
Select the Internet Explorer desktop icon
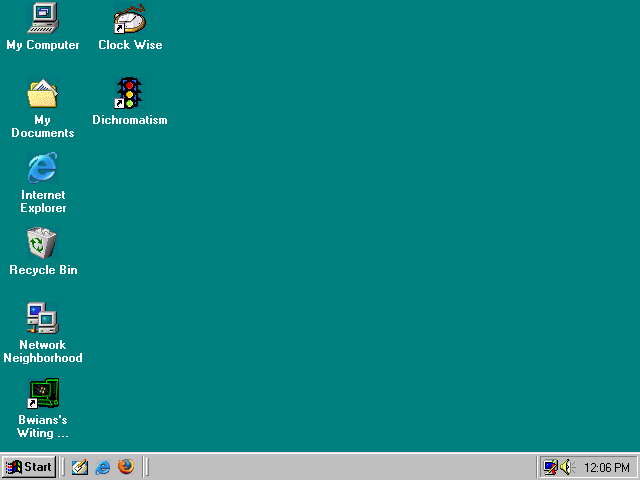43,168
